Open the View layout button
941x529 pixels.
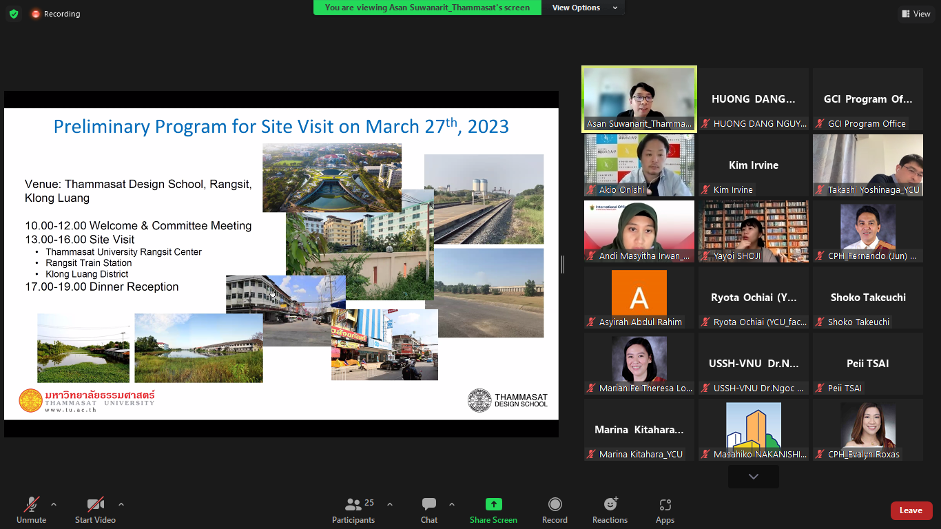click(916, 14)
